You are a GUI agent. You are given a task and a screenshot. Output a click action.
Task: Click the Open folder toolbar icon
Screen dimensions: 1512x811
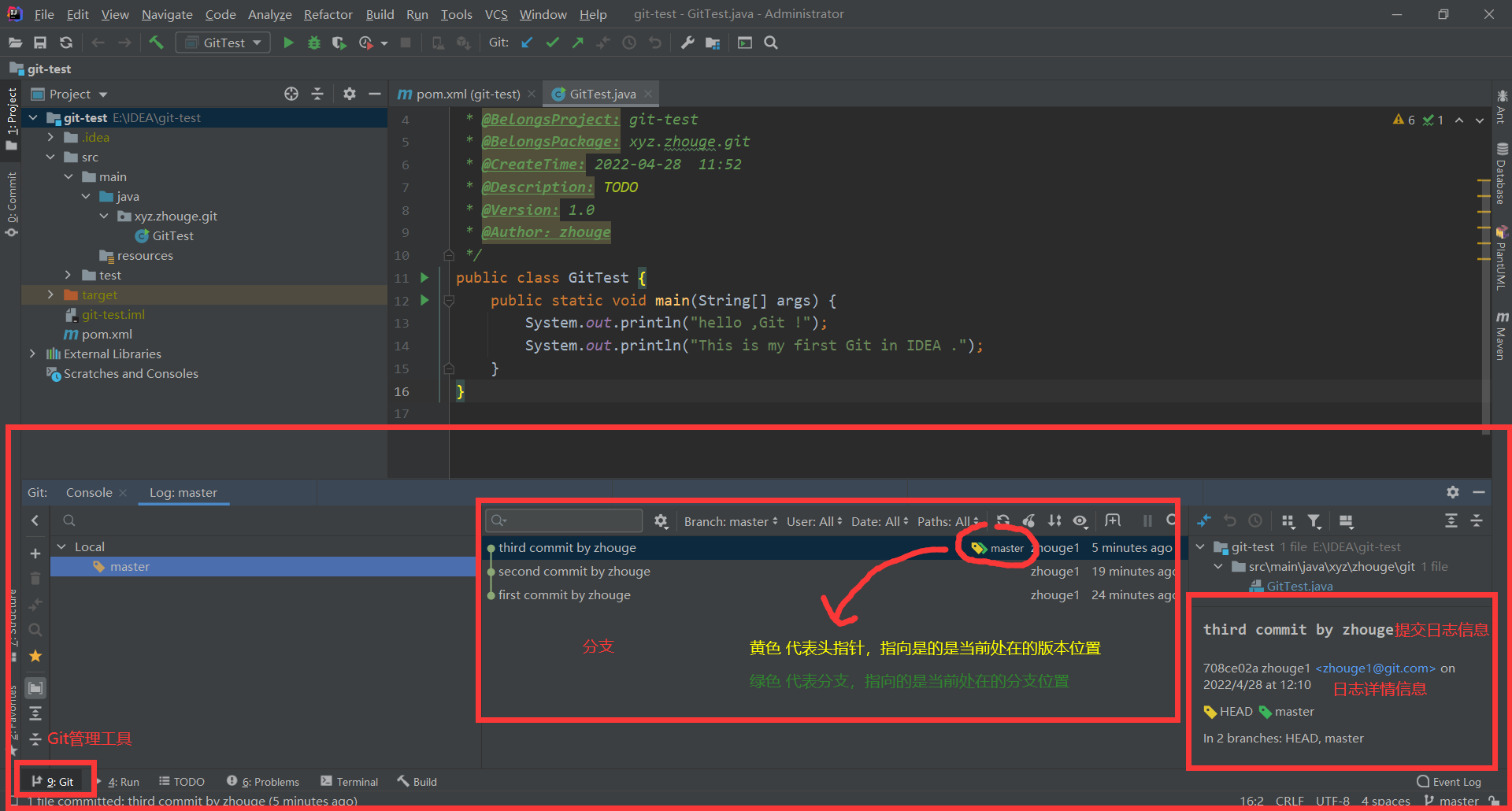pyautogui.click(x=15, y=43)
